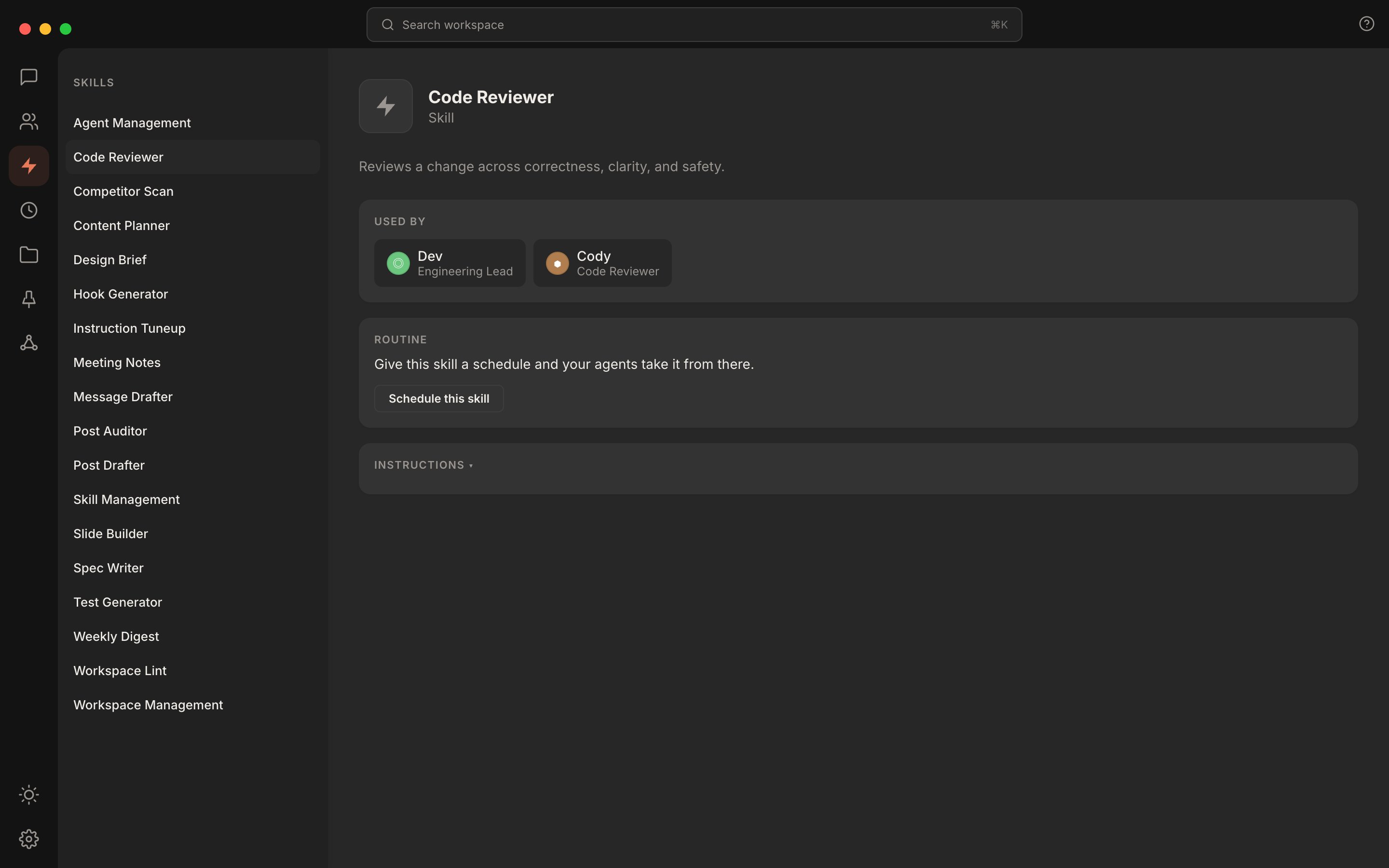This screenshot has height=868, width=1389.
Task: Click Schedule this skill button
Action: click(x=439, y=398)
